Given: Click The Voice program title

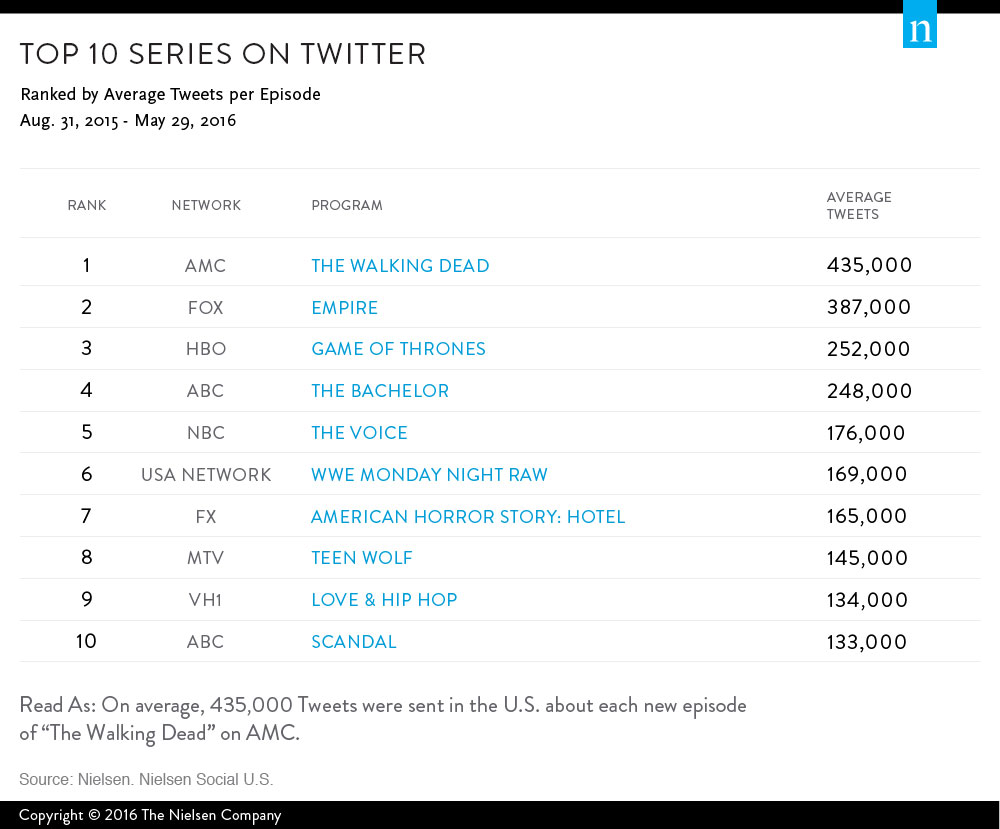Looking at the screenshot, I should click(359, 433).
